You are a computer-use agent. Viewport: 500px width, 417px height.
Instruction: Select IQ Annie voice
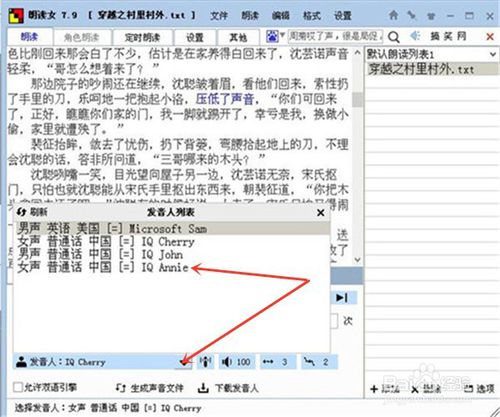(172, 267)
